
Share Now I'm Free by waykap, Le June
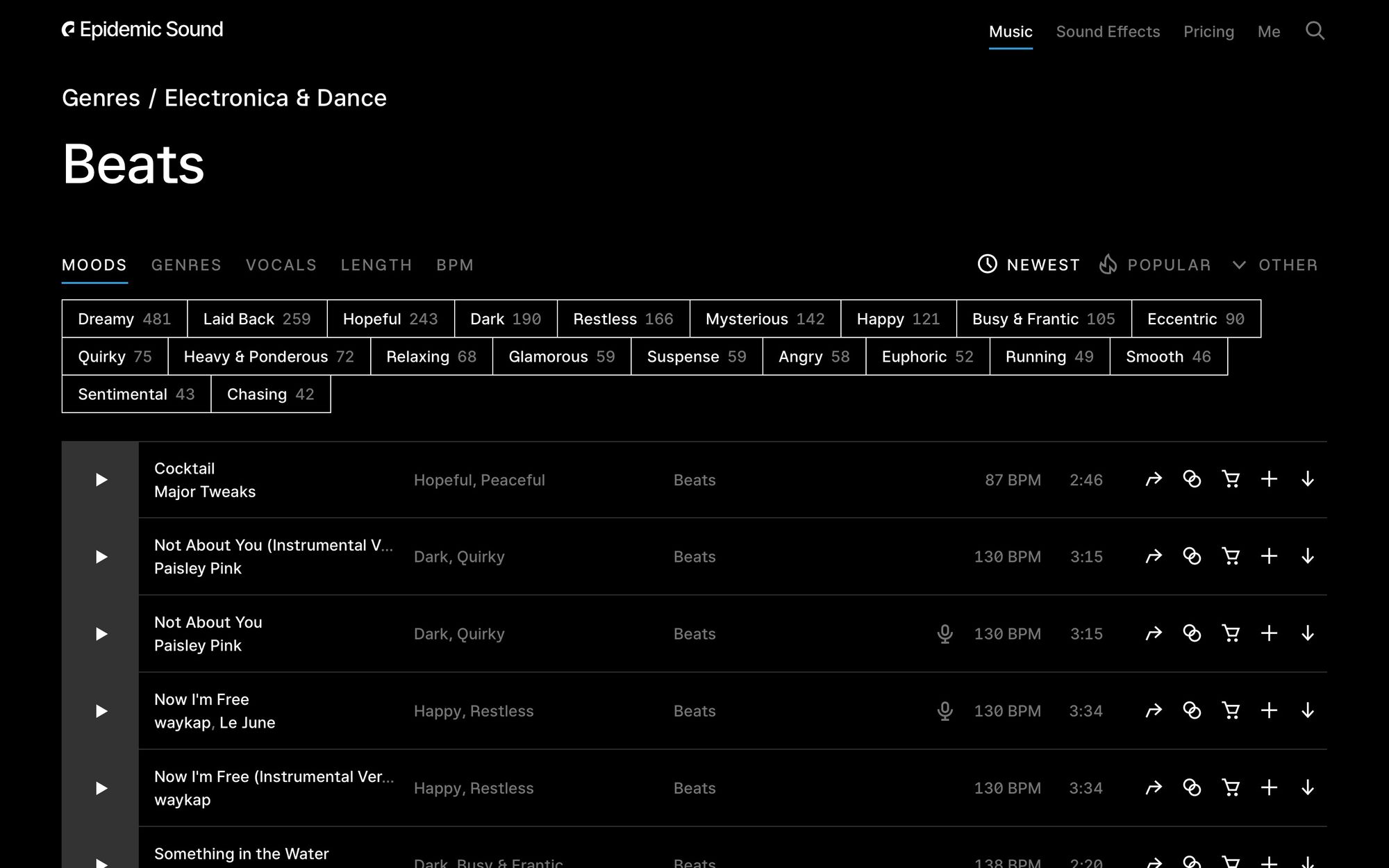point(1154,710)
